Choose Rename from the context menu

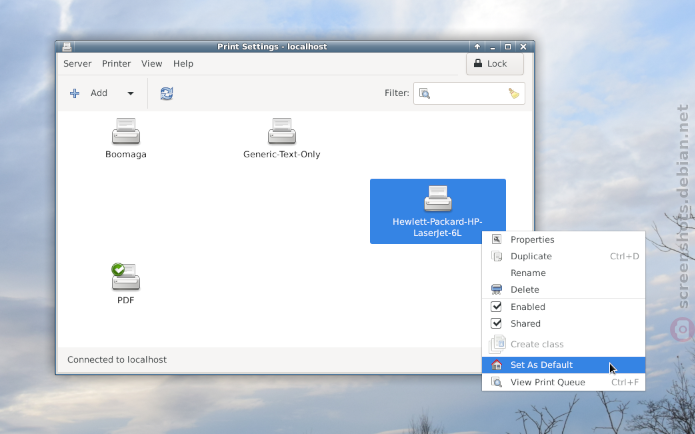pyautogui.click(x=563, y=273)
